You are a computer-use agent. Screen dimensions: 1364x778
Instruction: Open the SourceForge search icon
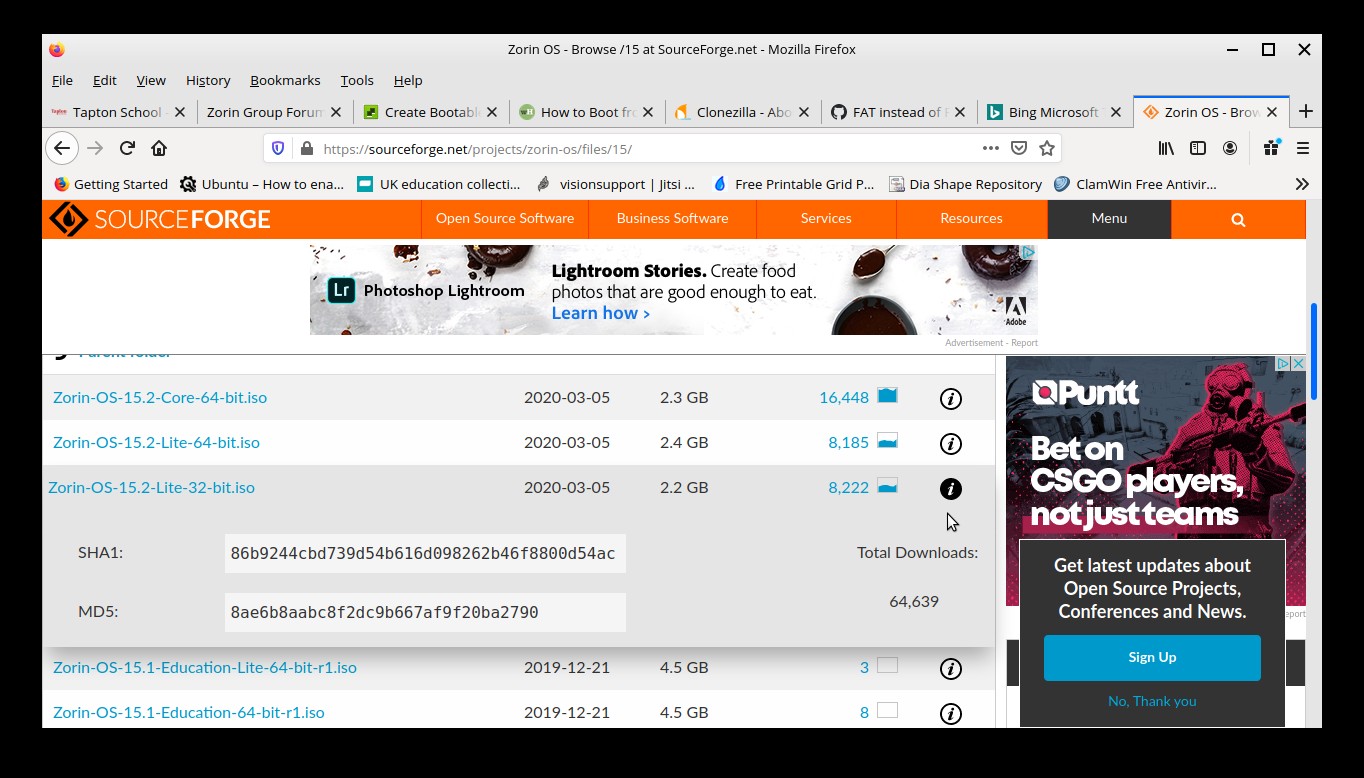1238,219
